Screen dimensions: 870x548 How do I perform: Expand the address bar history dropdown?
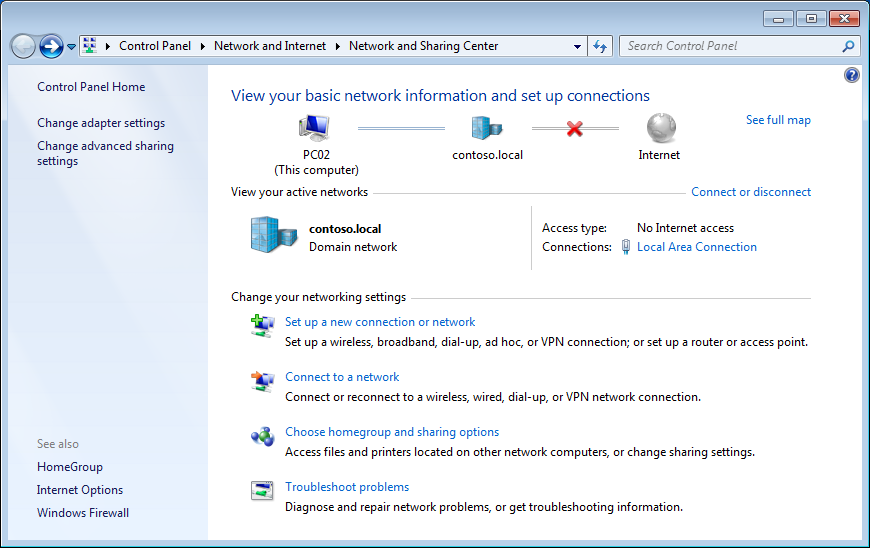click(578, 46)
